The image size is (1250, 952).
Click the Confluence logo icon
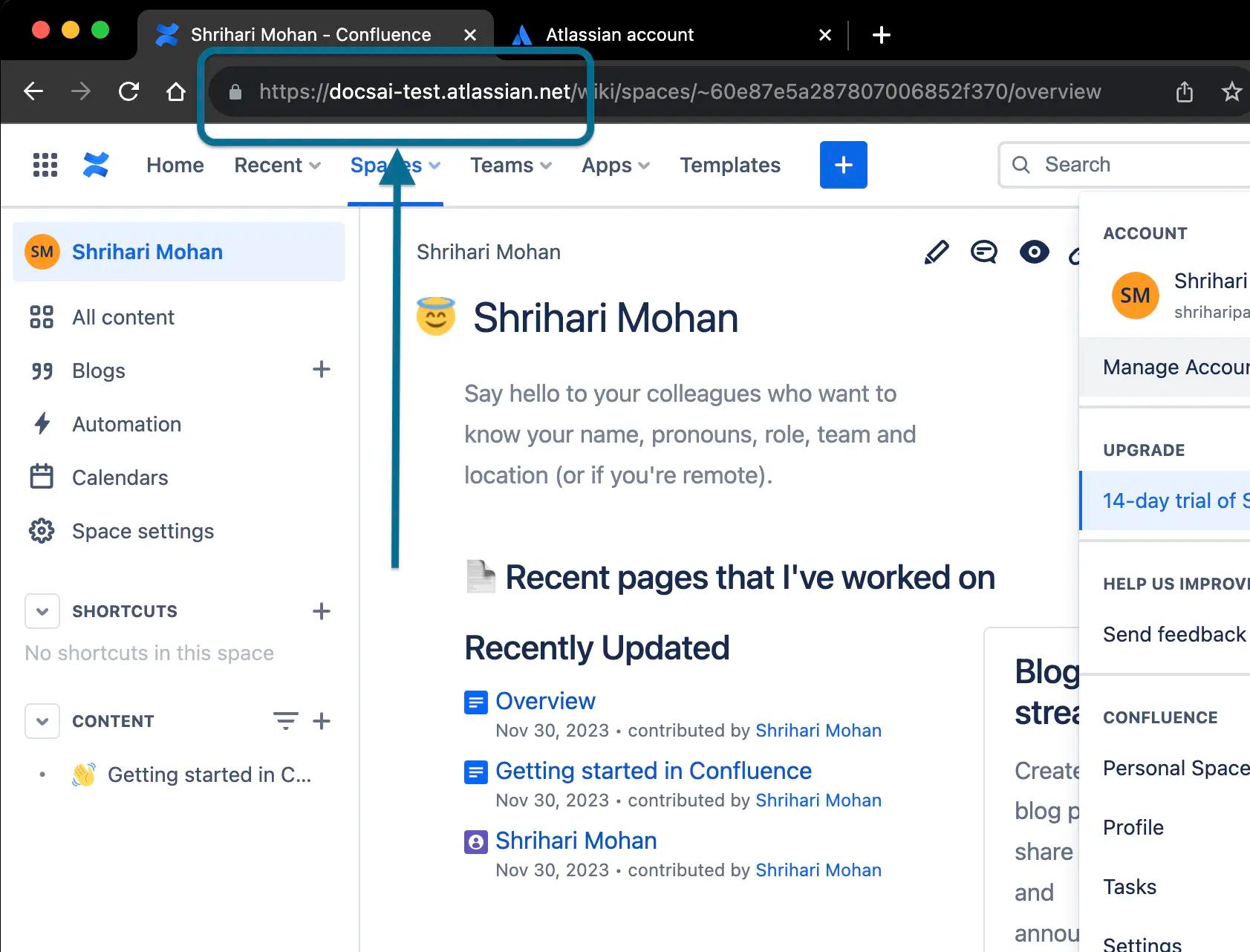pyautogui.click(x=96, y=165)
